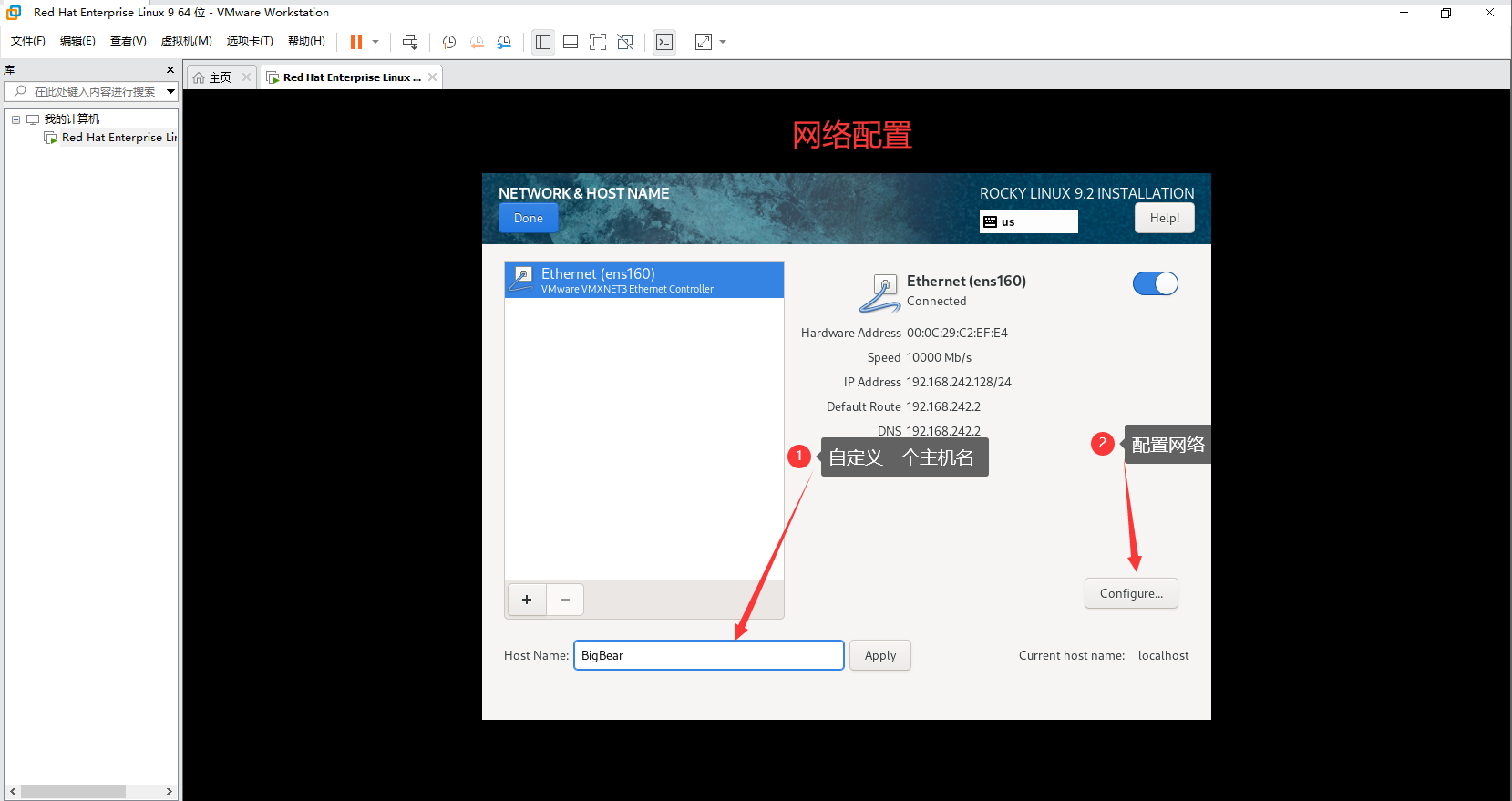
Task: Pause the virtual machine with the orange pause icon
Action: [356, 42]
